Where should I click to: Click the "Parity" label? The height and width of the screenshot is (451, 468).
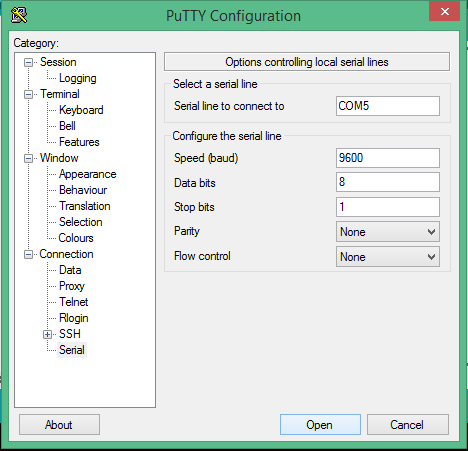click(x=187, y=231)
